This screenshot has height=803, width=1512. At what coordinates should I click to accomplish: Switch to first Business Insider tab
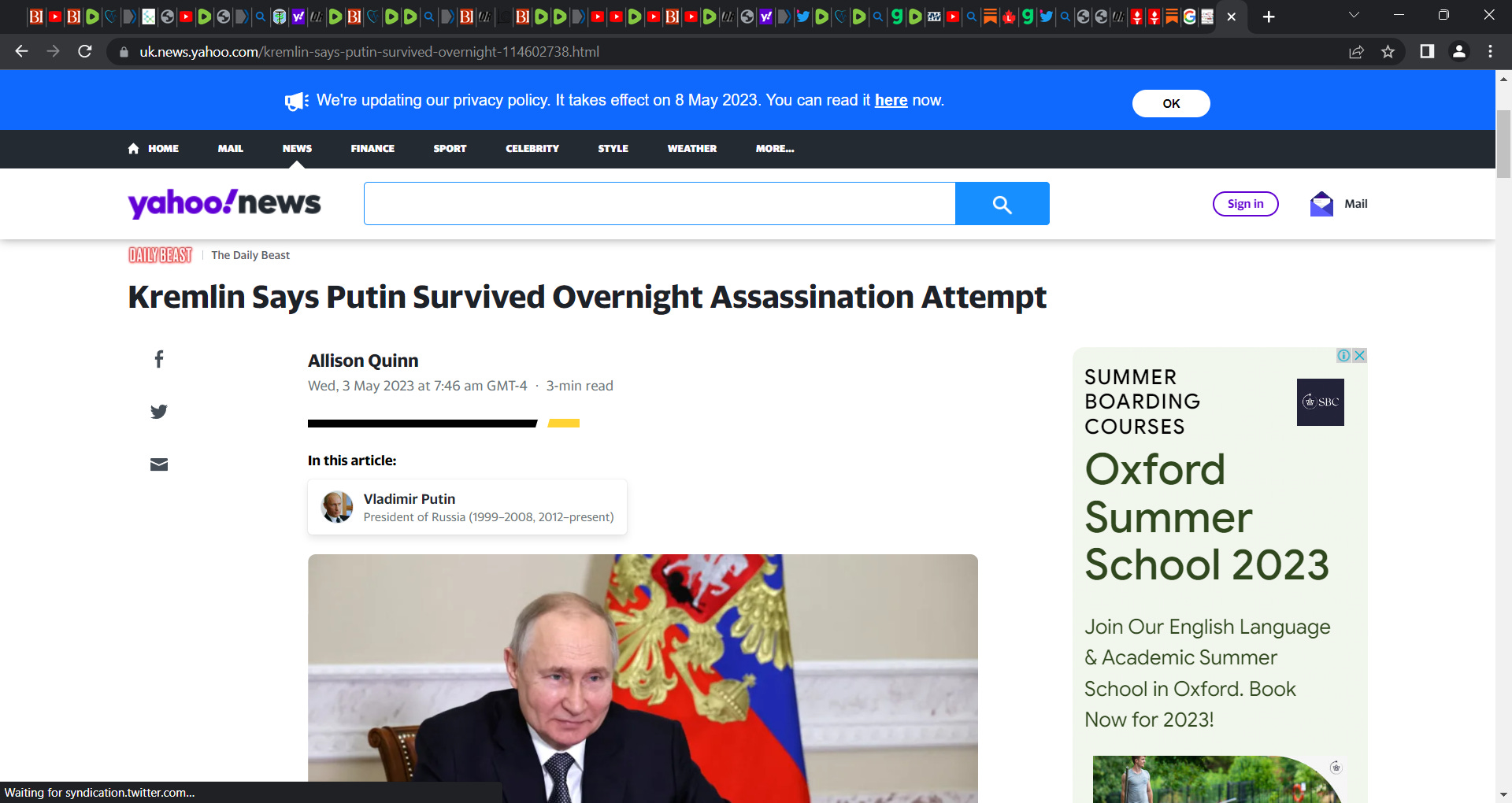click(35, 17)
